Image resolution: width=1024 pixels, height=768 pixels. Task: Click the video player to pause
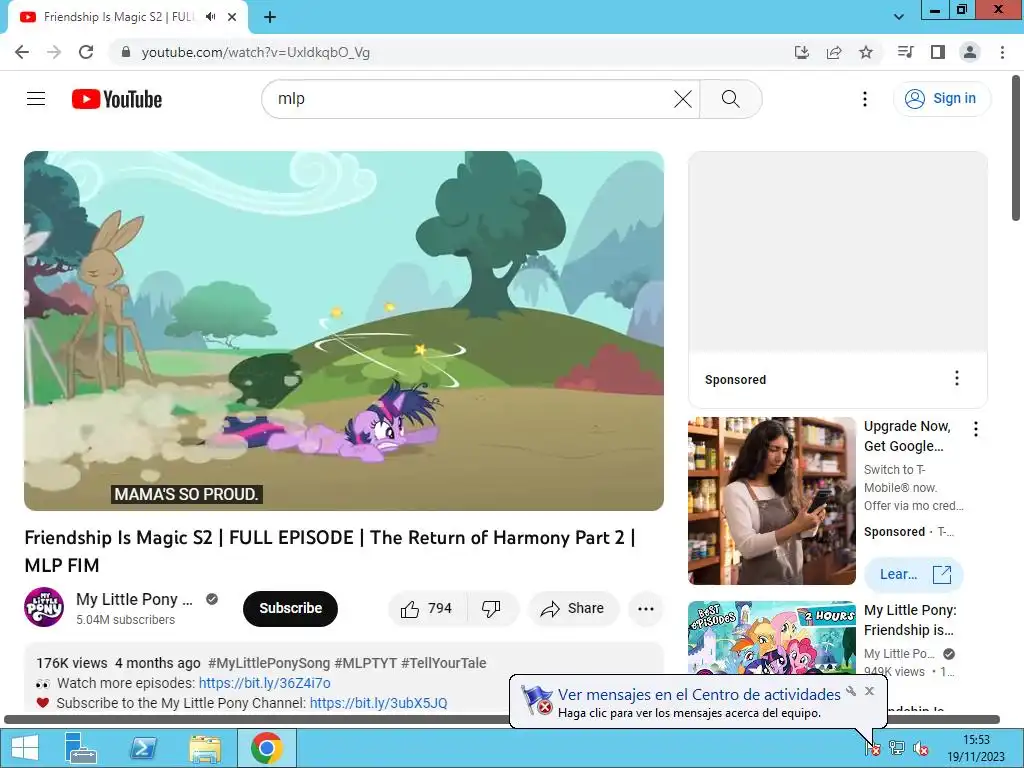click(344, 330)
